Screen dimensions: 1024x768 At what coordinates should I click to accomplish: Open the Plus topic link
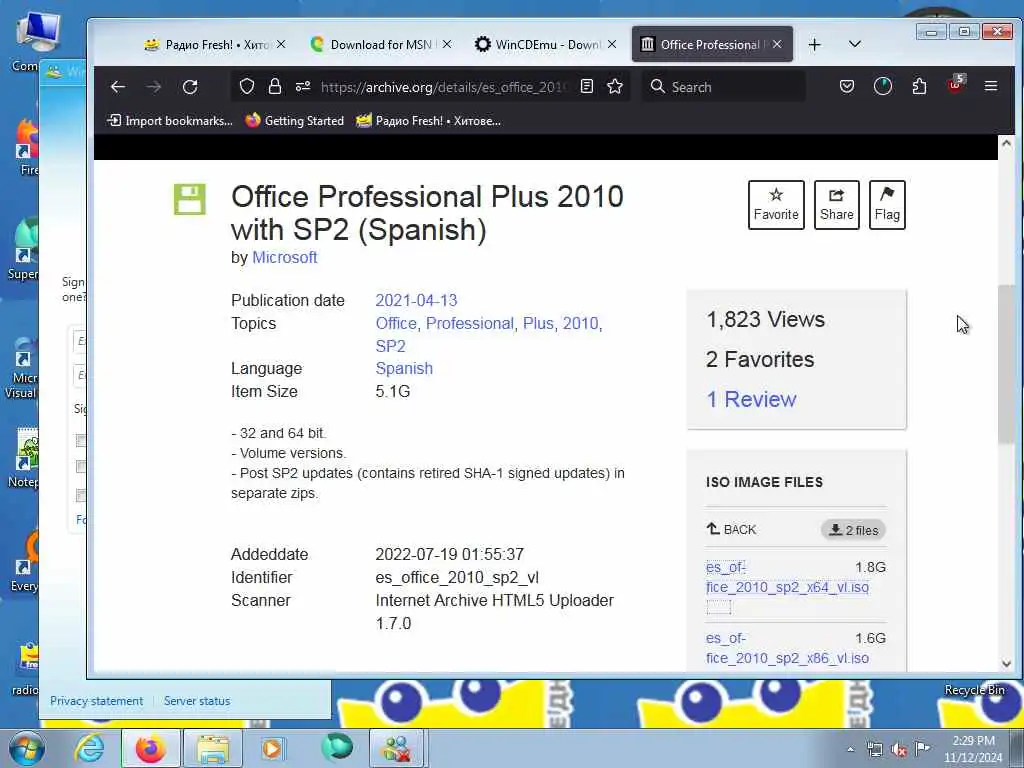(538, 323)
